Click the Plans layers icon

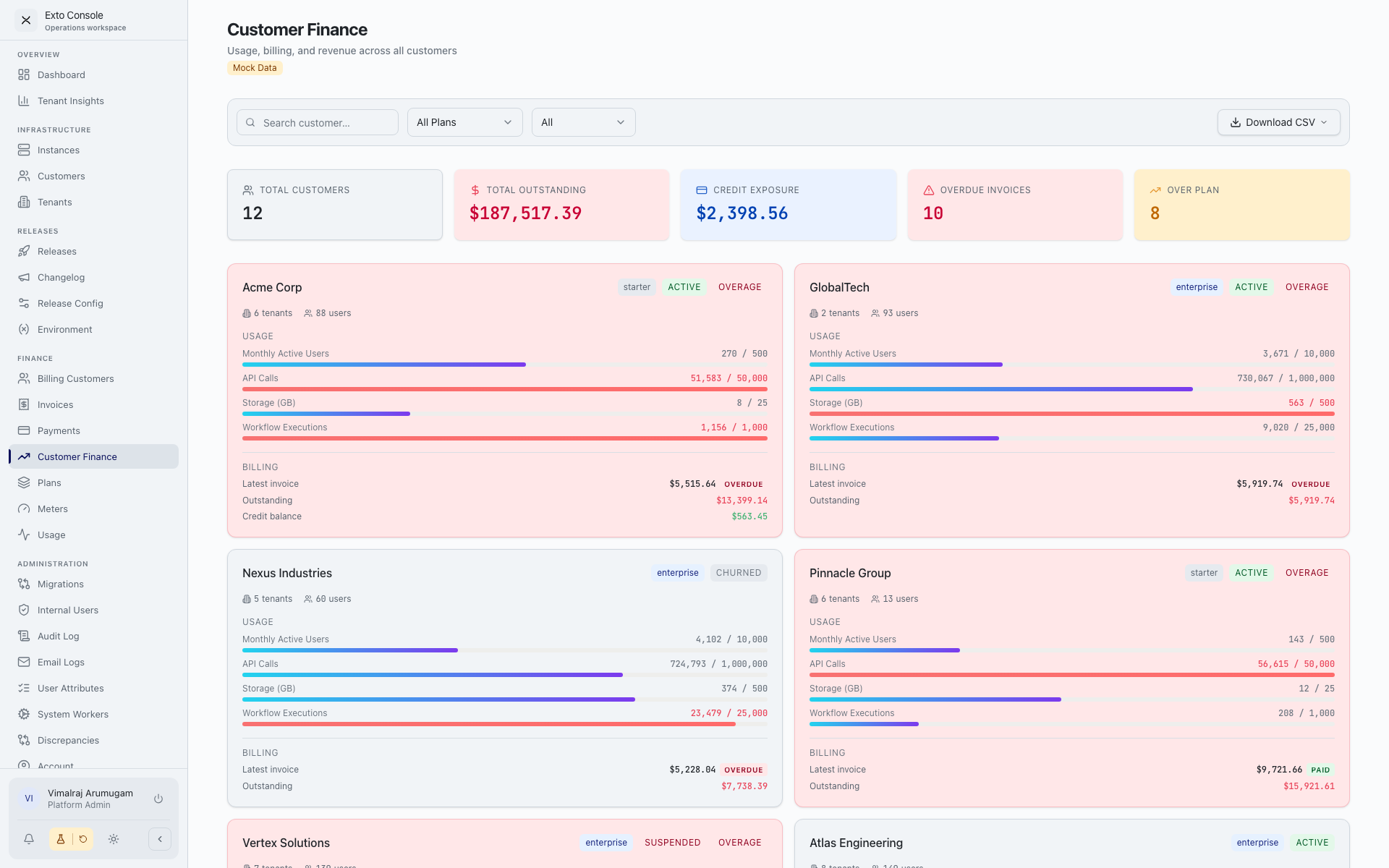pos(24,482)
